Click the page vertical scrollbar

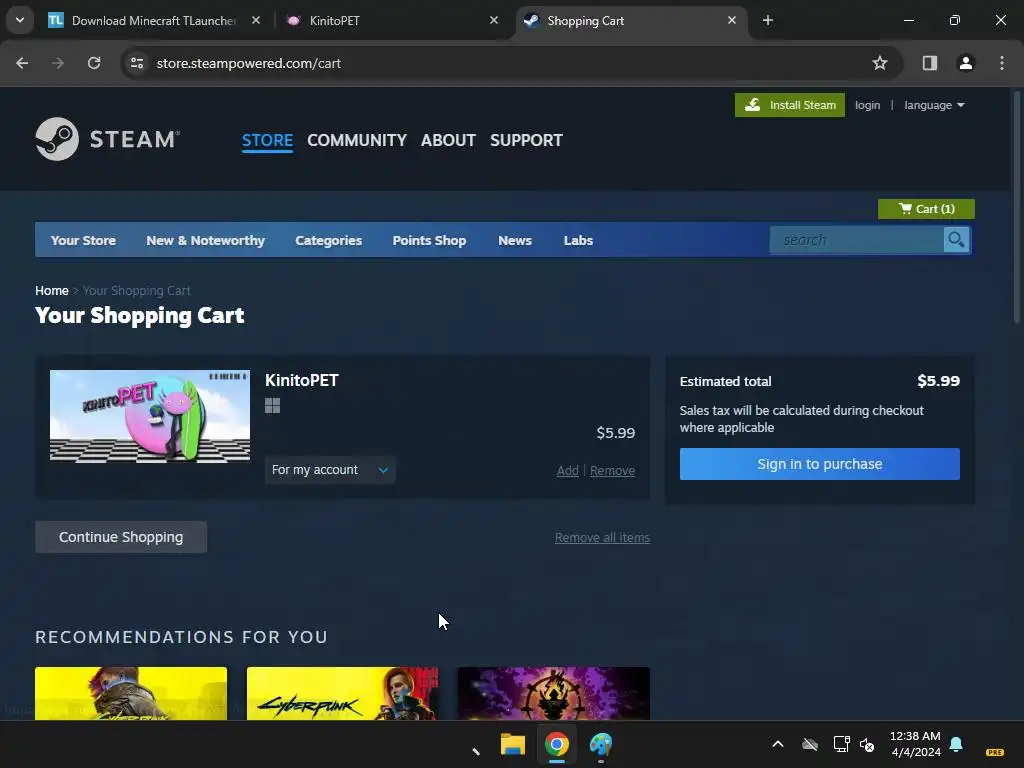[x=1016, y=206]
